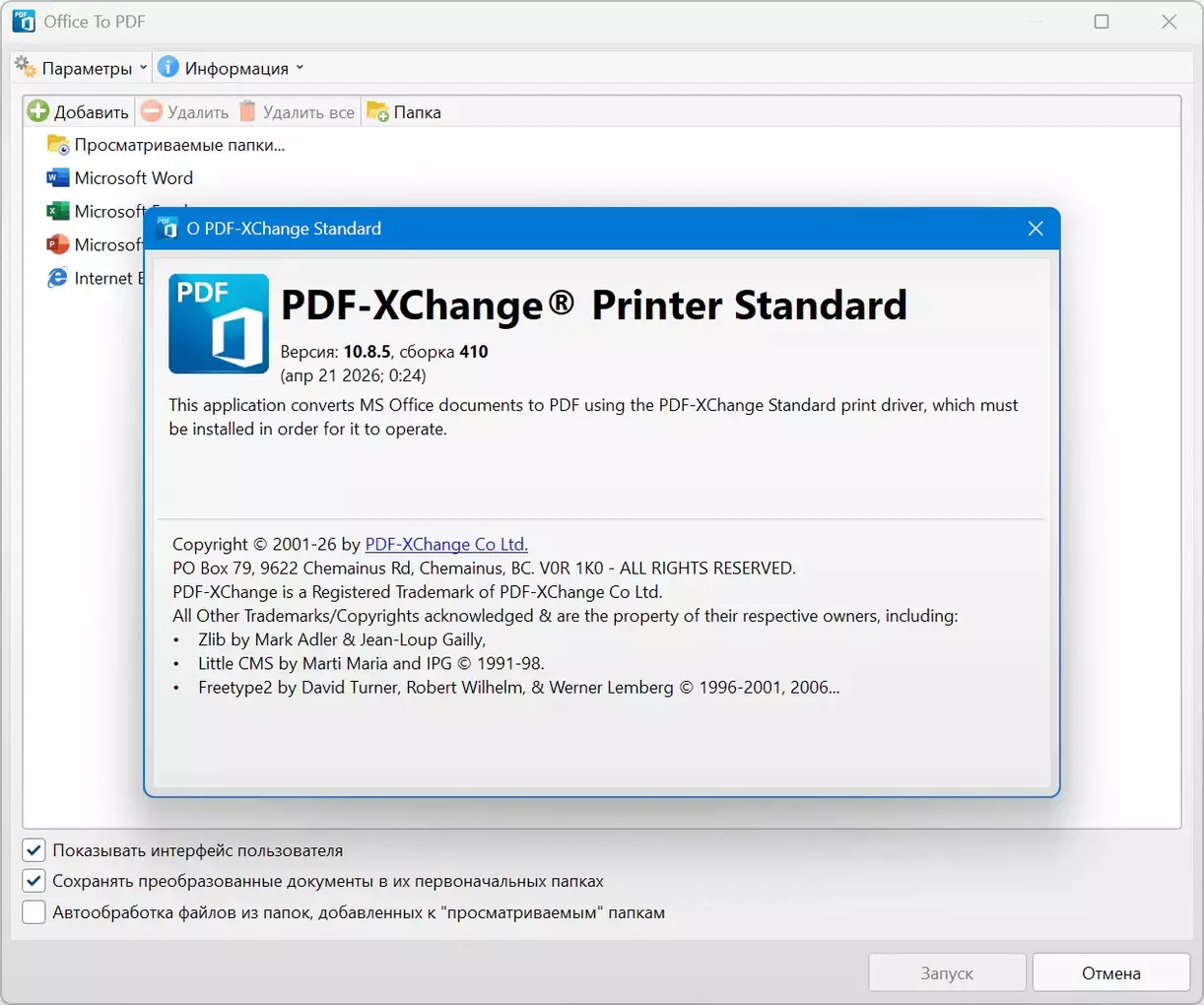
Task: Open the Параметры menu
Action: point(80,68)
